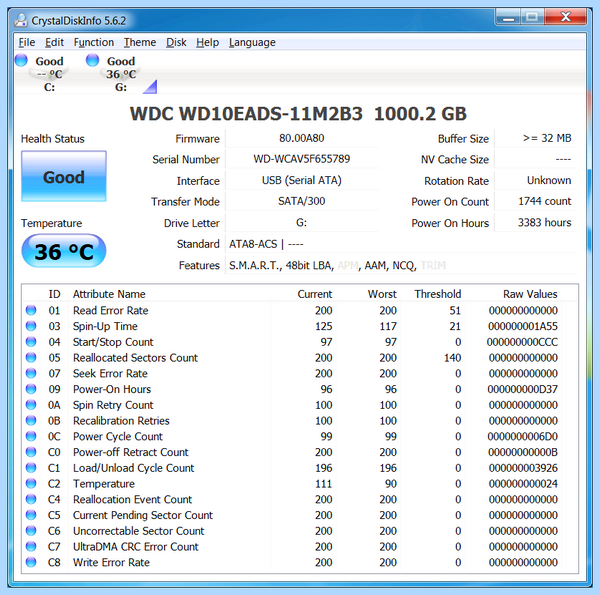
Task: Open the Edit menu
Action: click(54, 42)
